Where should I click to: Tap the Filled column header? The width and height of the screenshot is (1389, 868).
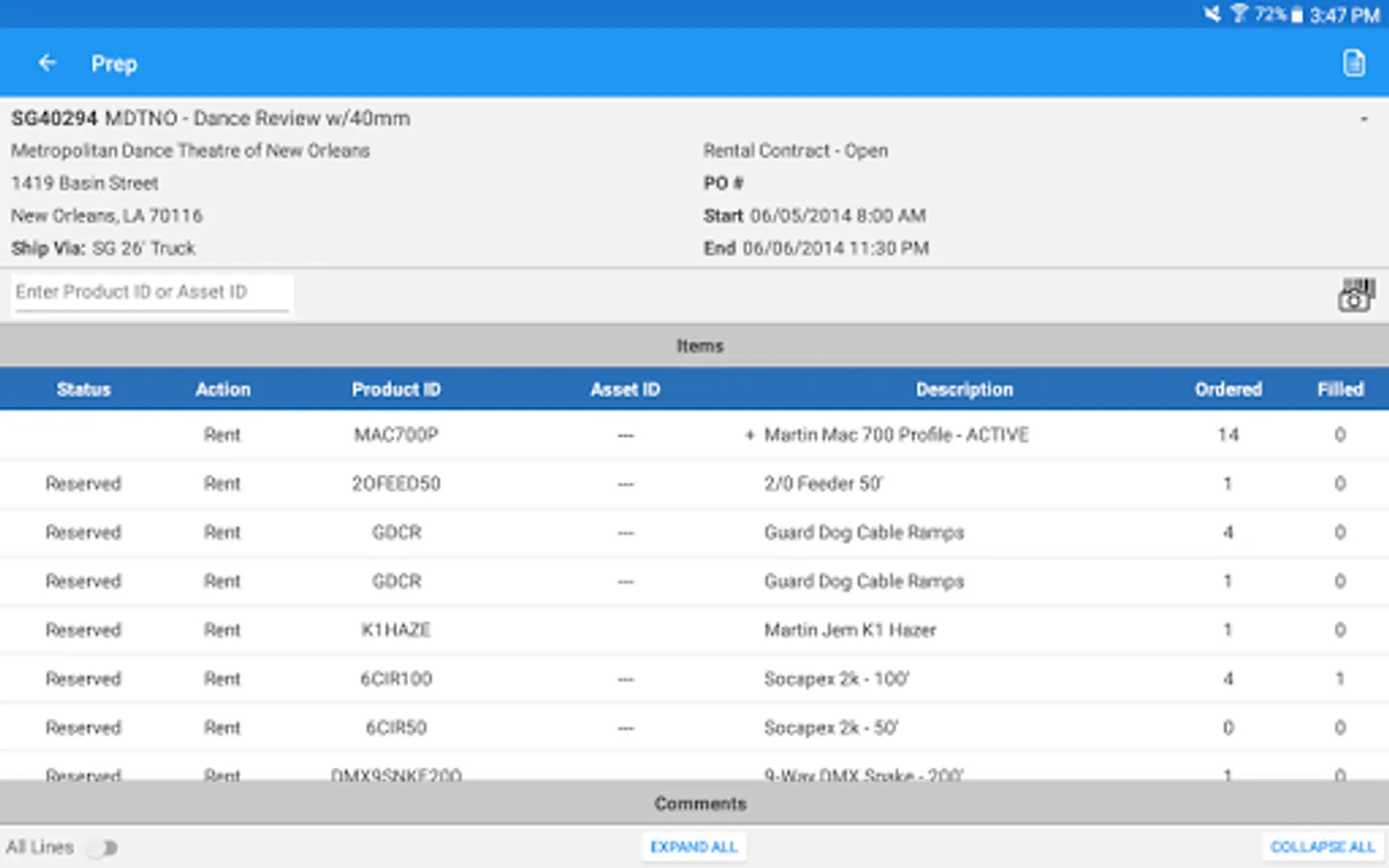pyautogui.click(x=1340, y=389)
